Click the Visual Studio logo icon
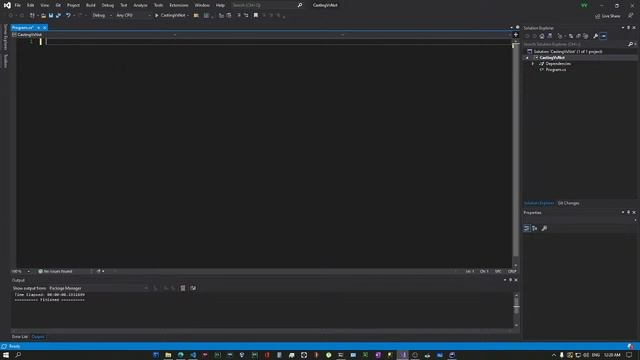 pyautogui.click(x=7, y=5)
